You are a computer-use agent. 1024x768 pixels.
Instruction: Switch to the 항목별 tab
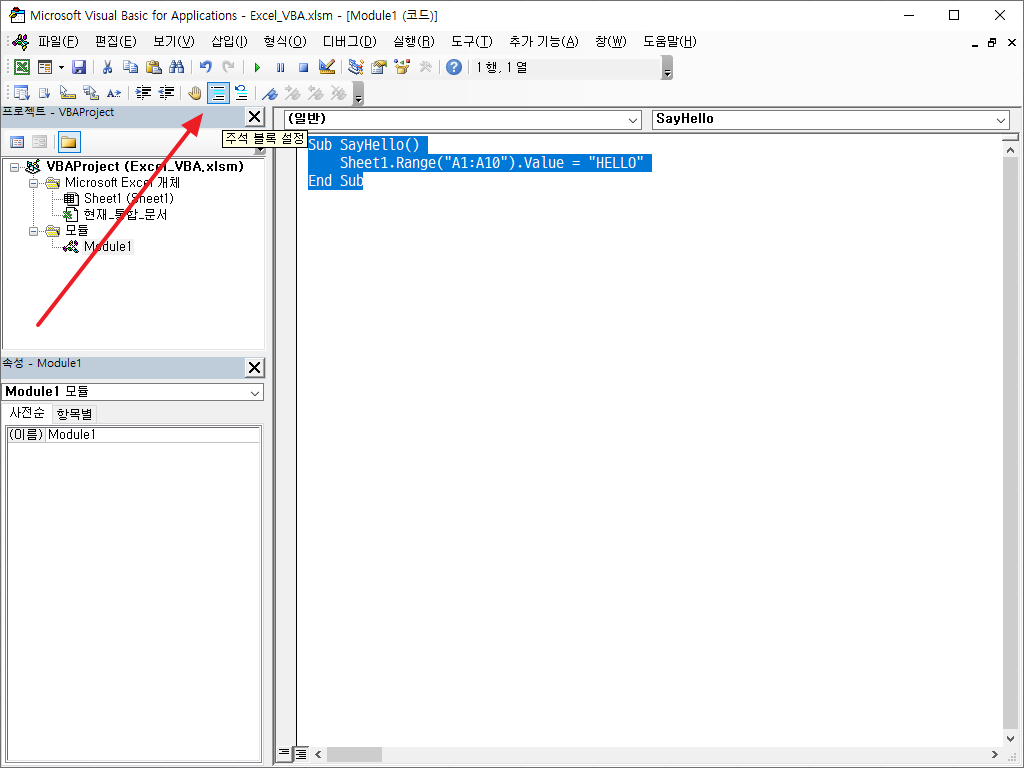click(74, 414)
